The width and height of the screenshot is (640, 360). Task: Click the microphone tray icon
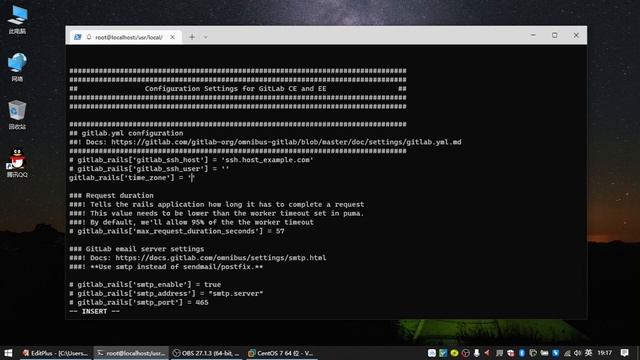click(x=476, y=353)
